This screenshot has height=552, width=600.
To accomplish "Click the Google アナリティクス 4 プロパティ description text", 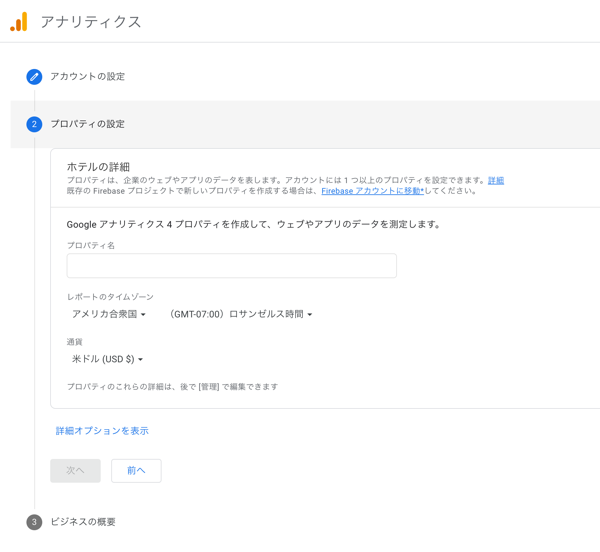I will pos(253,224).
